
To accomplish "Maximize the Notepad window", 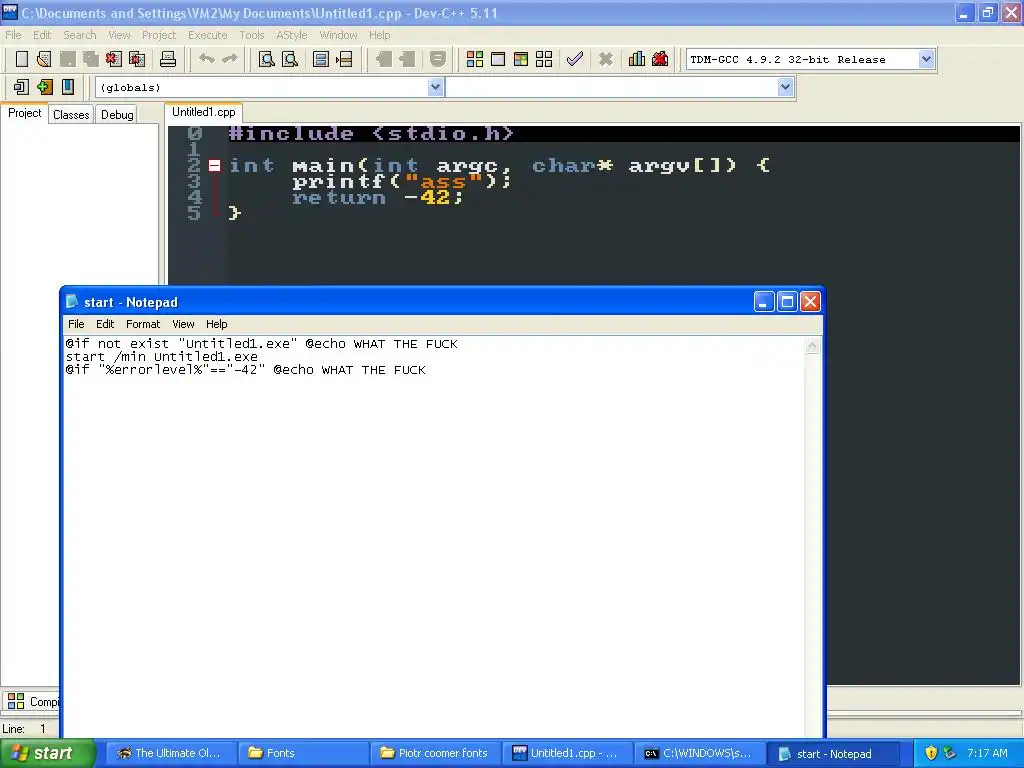I will [x=788, y=302].
